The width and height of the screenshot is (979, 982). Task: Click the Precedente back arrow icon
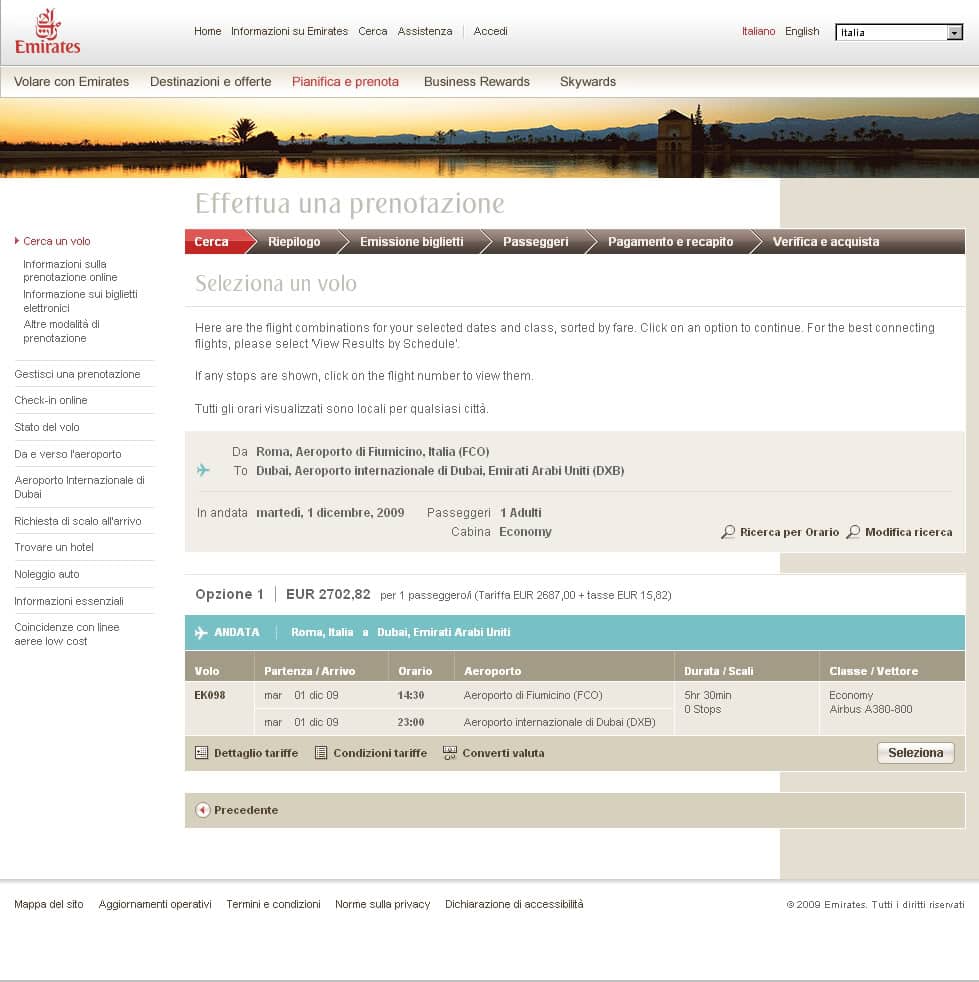click(203, 810)
